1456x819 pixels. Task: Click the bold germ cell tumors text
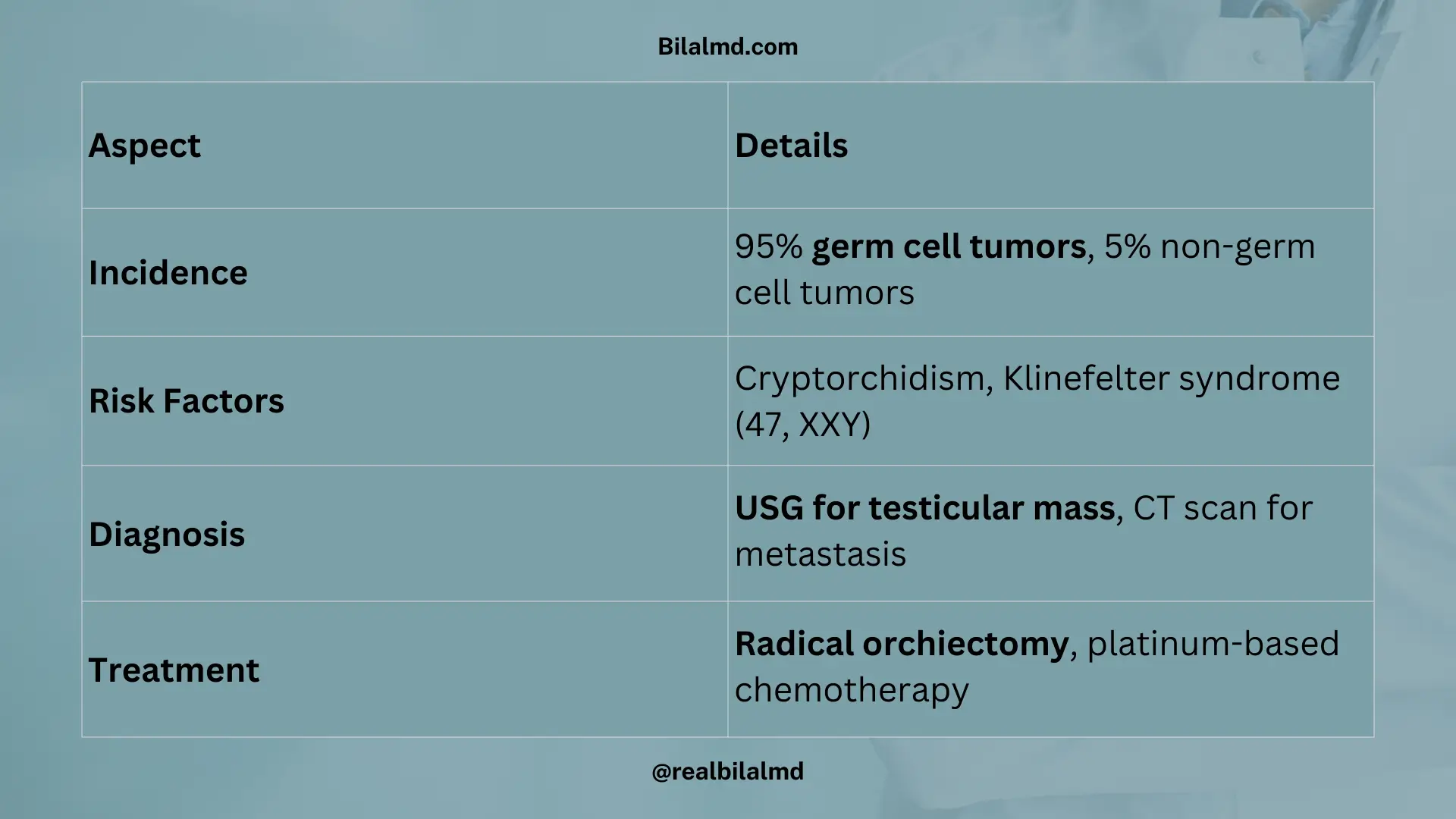click(949, 247)
